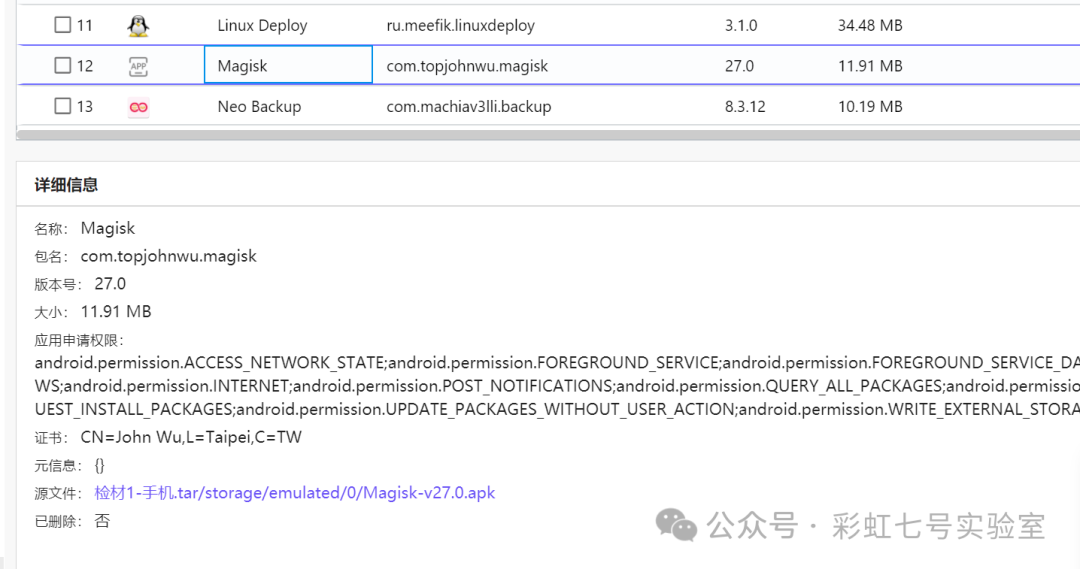
Task: Click package name com.machiav3lli.backup
Action: click(468, 107)
